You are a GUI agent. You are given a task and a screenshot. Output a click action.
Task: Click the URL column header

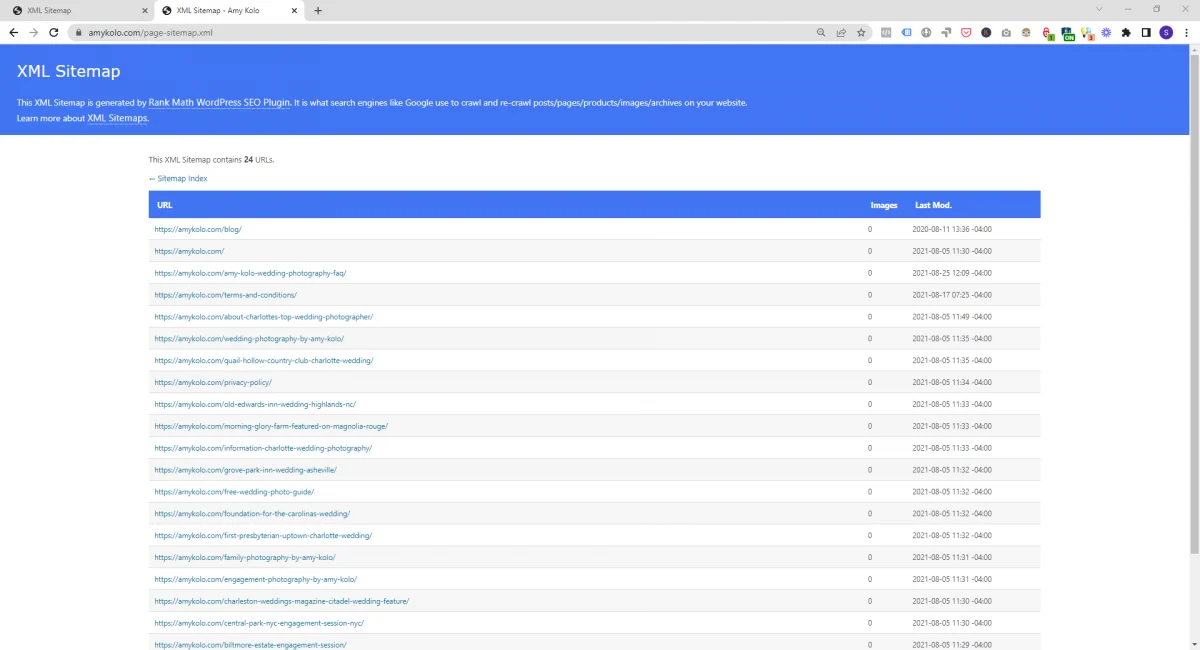click(x=165, y=205)
